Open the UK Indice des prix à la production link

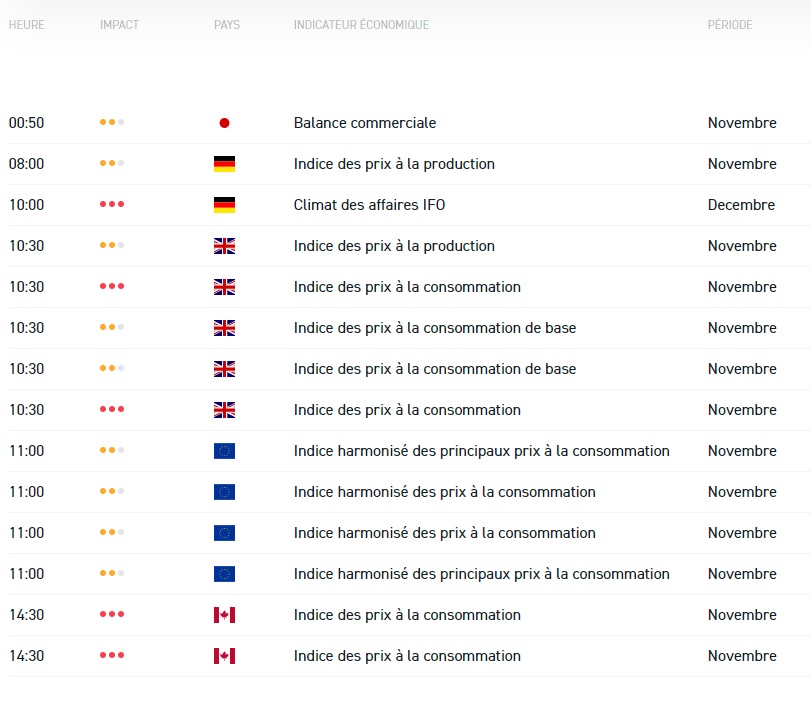394,246
